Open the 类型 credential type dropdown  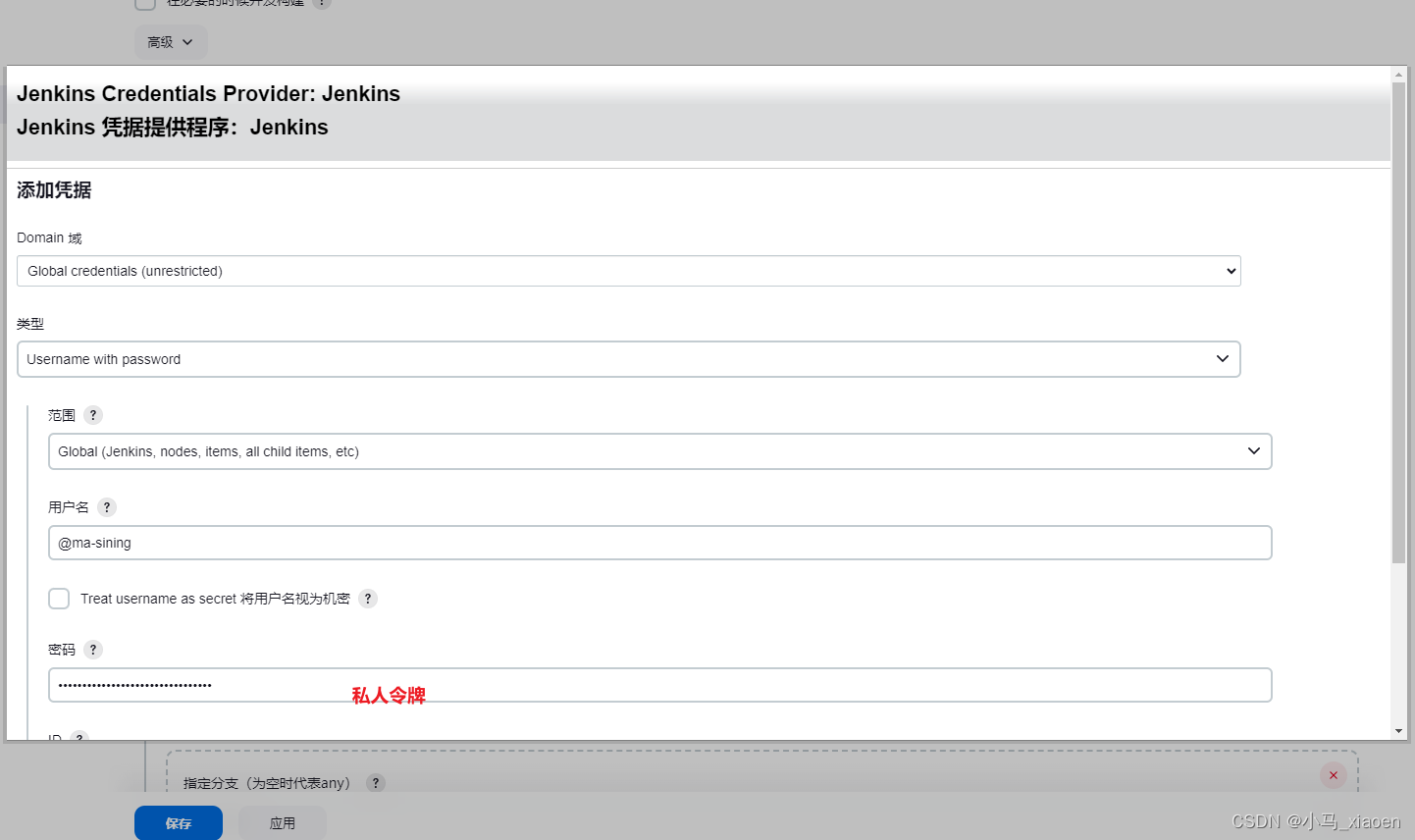click(x=629, y=359)
